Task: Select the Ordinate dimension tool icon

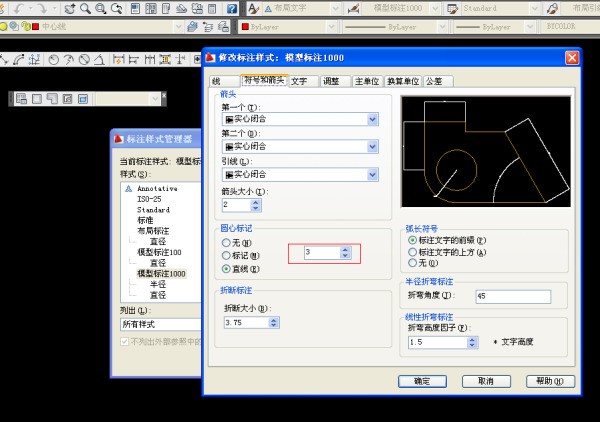Action: pyautogui.click(x=34, y=59)
